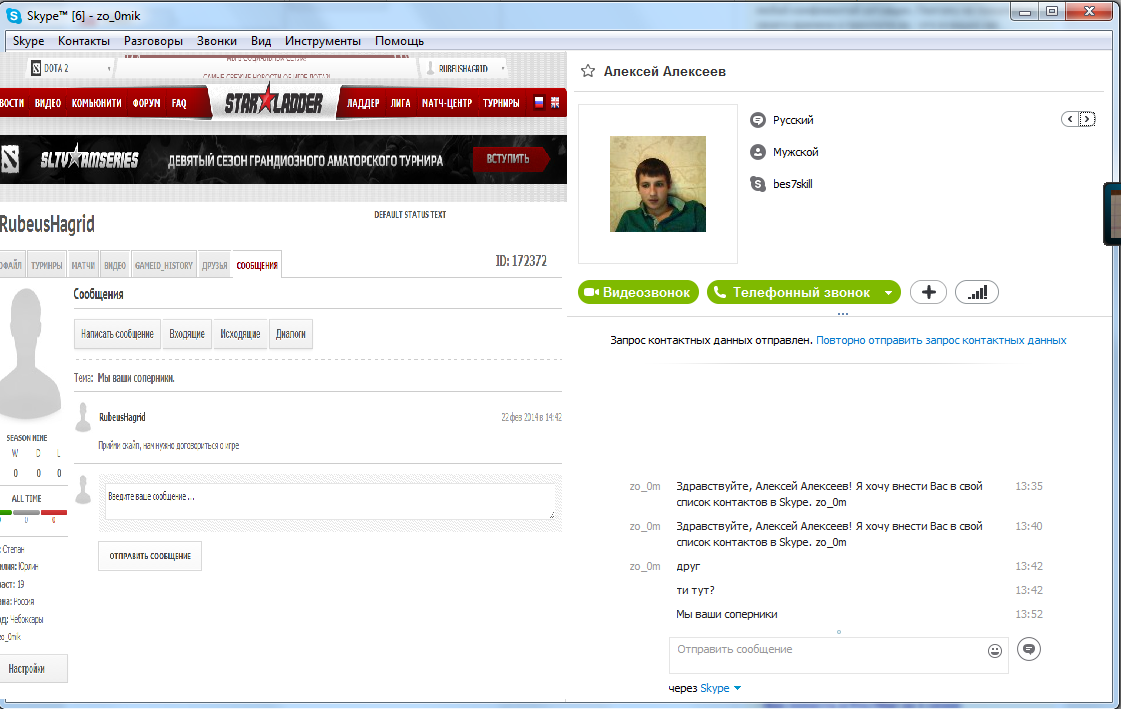Open the Помощь menu
This screenshot has height=709, width=1121.
pos(399,41)
